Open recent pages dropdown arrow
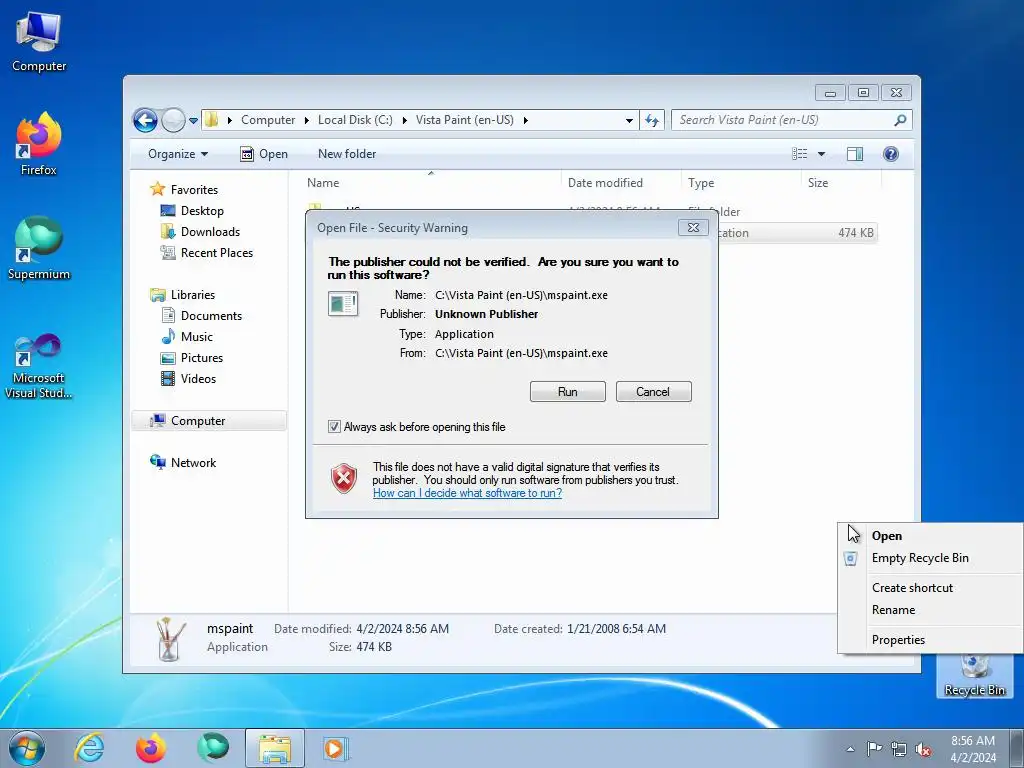The width and height of the screenshot is (1024, 768). (193, 121)
